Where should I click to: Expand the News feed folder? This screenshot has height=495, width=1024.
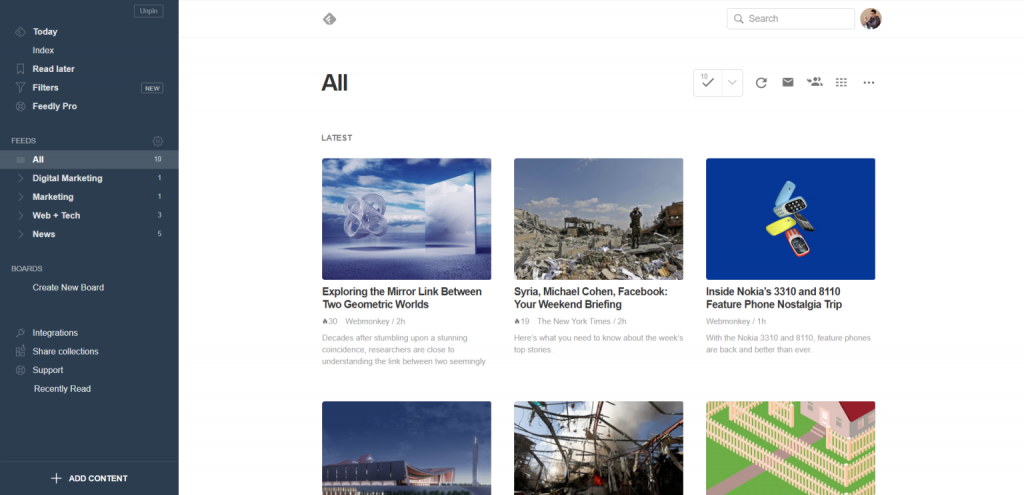[22, 234]
